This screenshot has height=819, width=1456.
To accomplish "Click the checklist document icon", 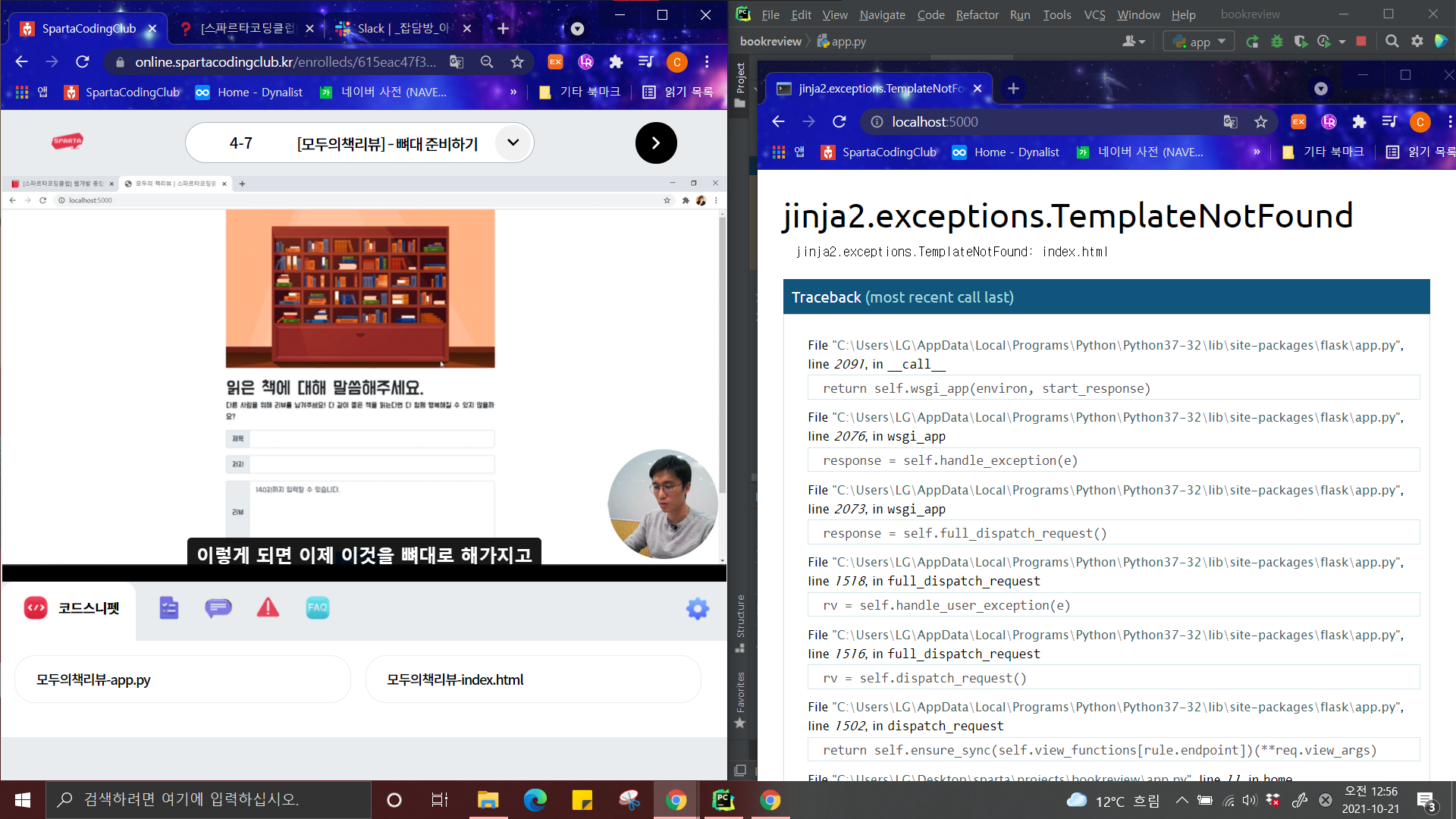I will pos(168,607).
